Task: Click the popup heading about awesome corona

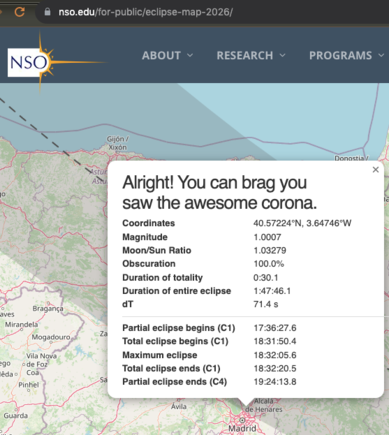Action: (219, 193)
